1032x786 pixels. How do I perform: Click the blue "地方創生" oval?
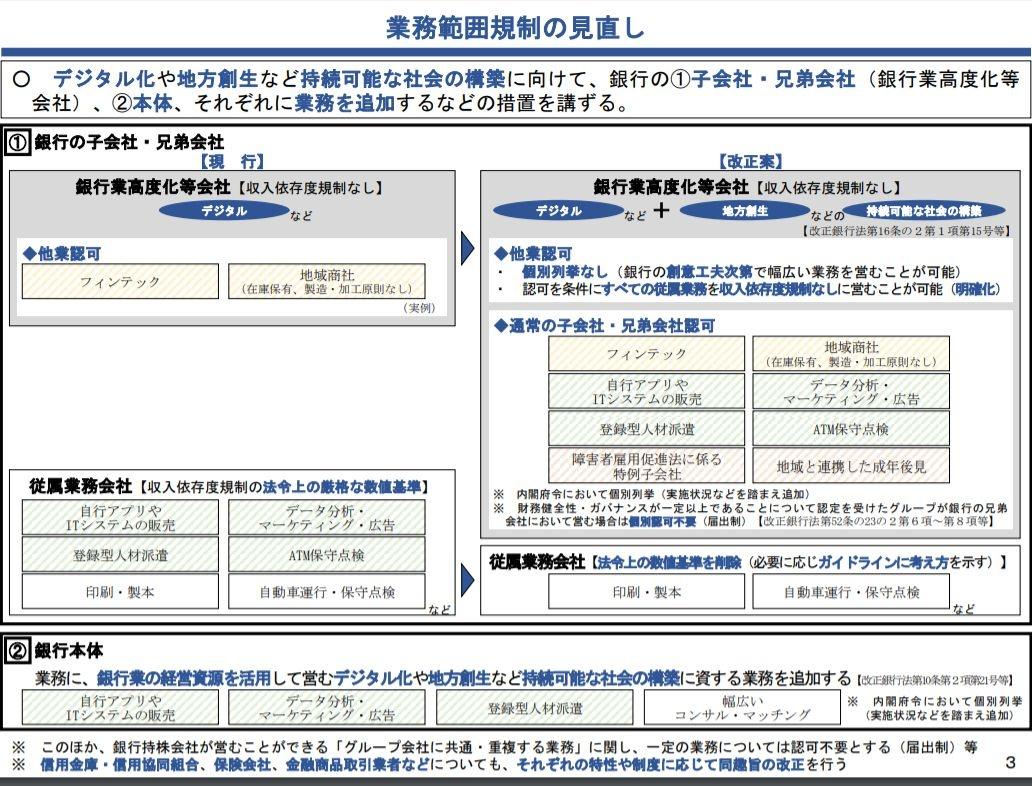tap(744, 211)
